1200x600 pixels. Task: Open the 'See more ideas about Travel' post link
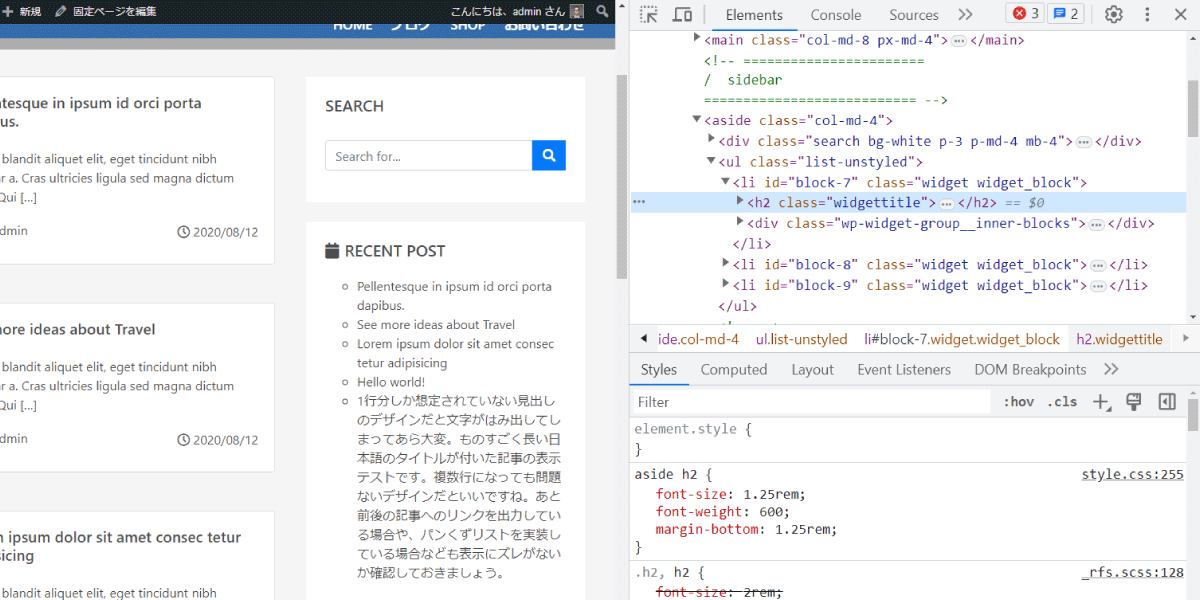[x=436, y=324]
